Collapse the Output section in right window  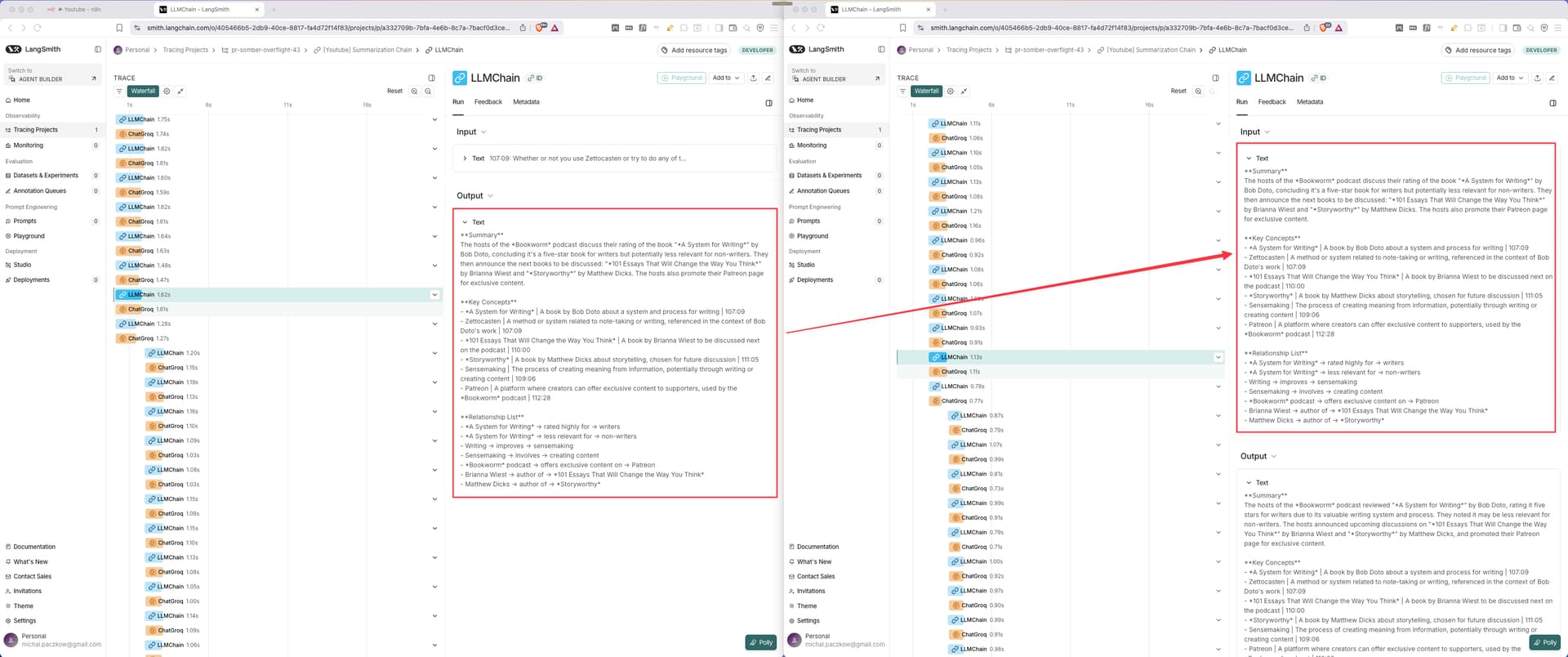(x=1258, y=456)
